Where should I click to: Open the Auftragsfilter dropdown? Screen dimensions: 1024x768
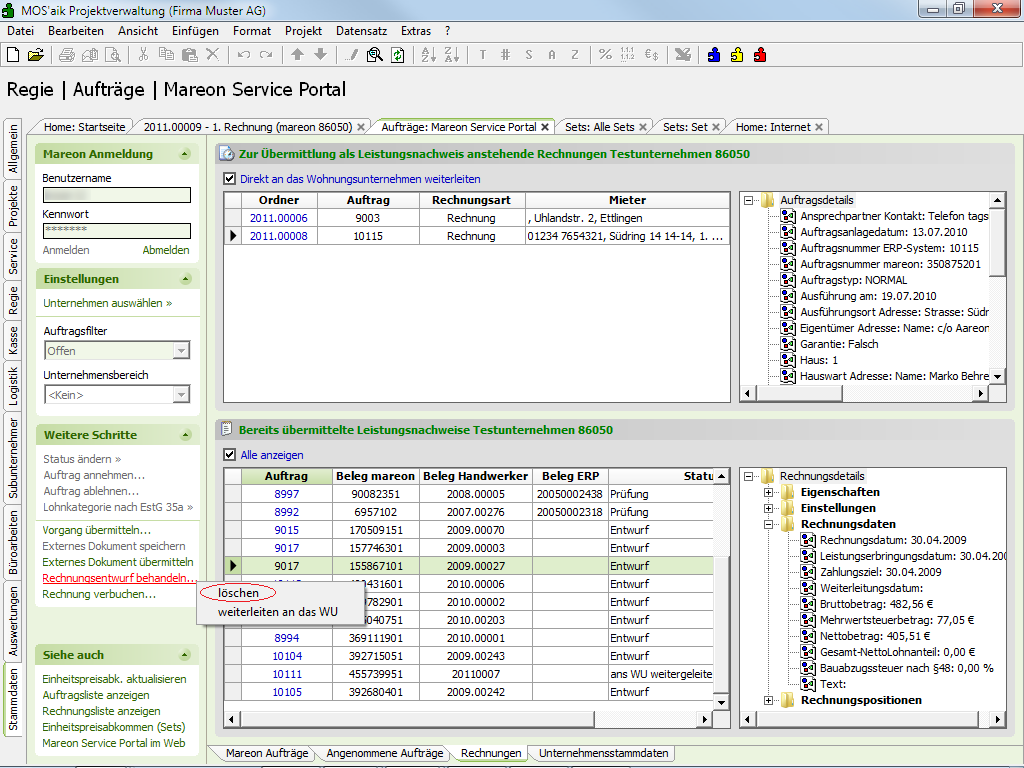coord(182,351)
